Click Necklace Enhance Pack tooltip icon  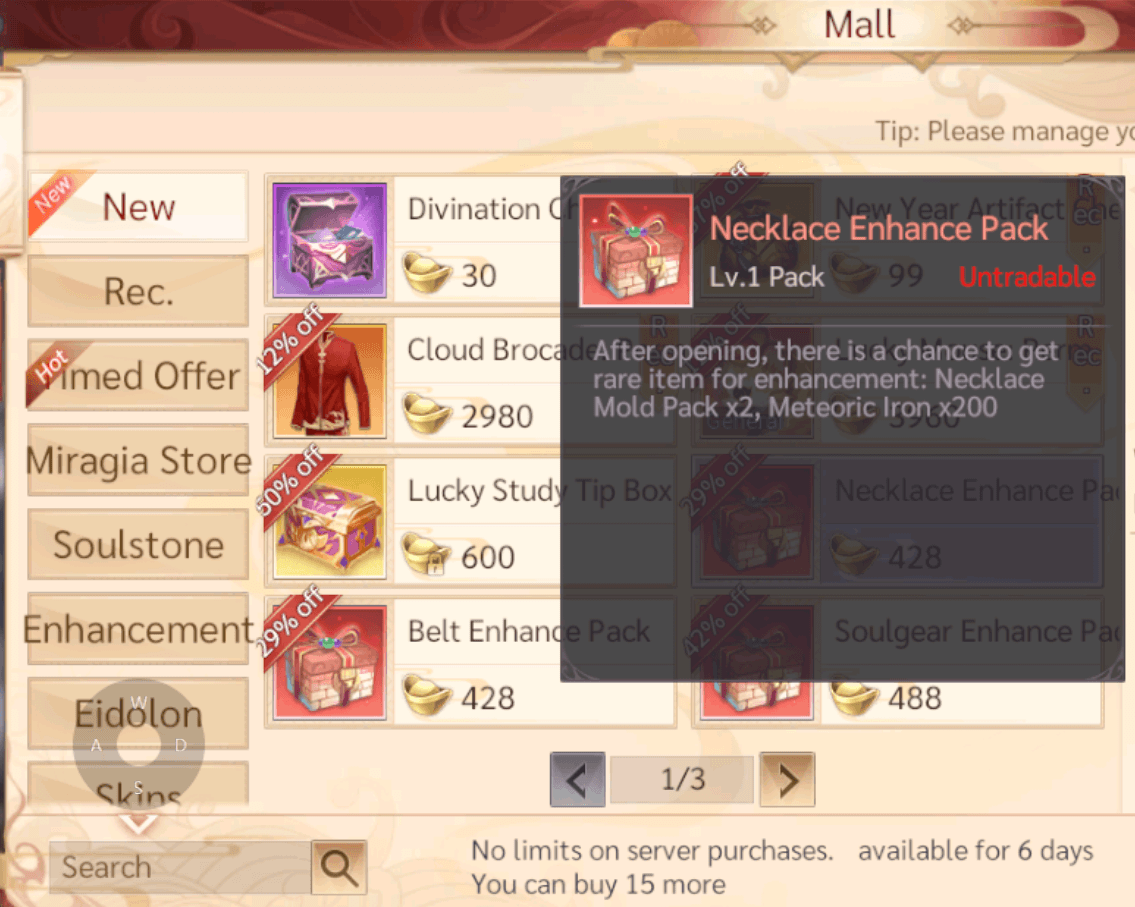tap(636, 250)
